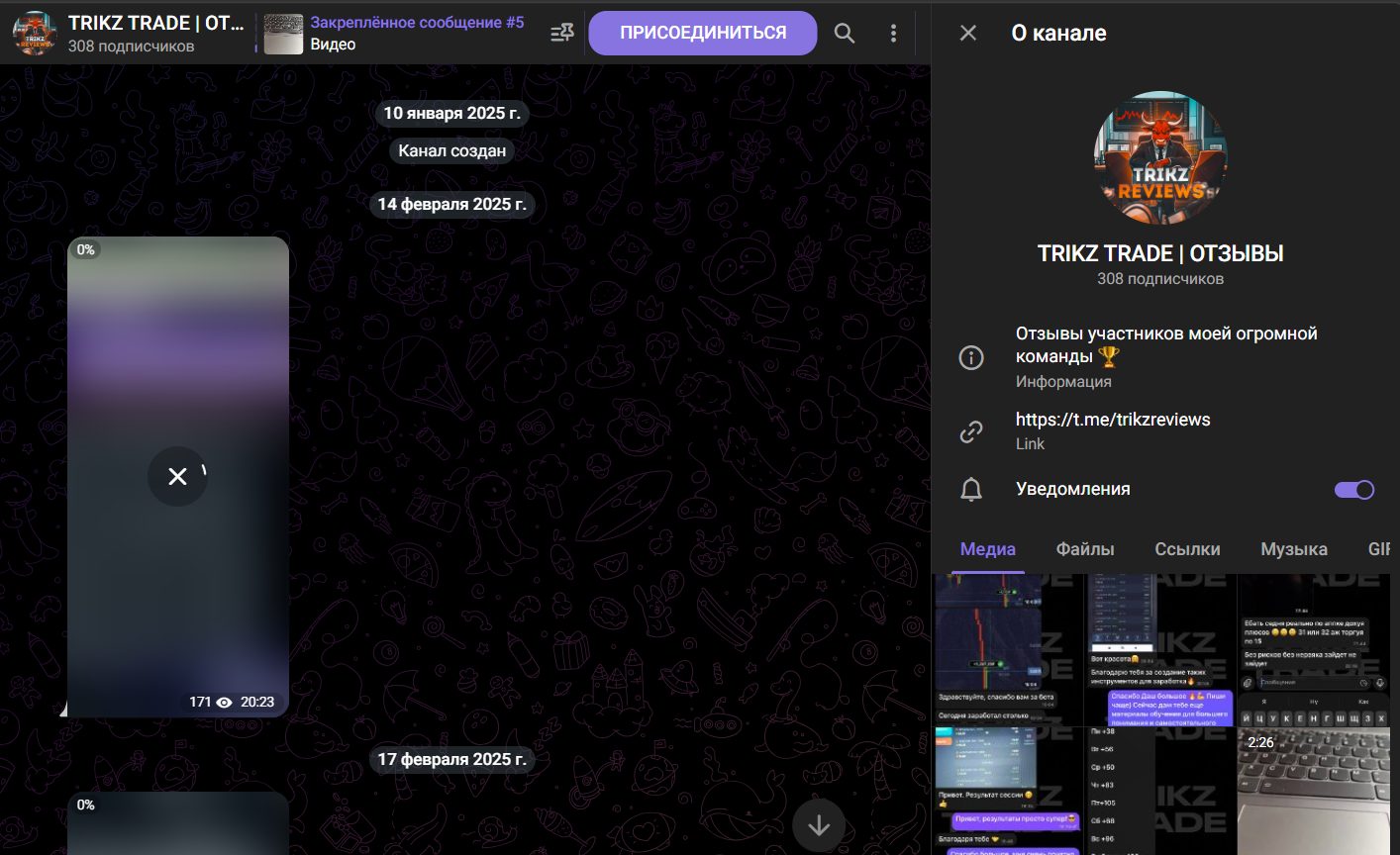
Task: Toggle the Уведомления notifications switch
Action: (1353, 489)
